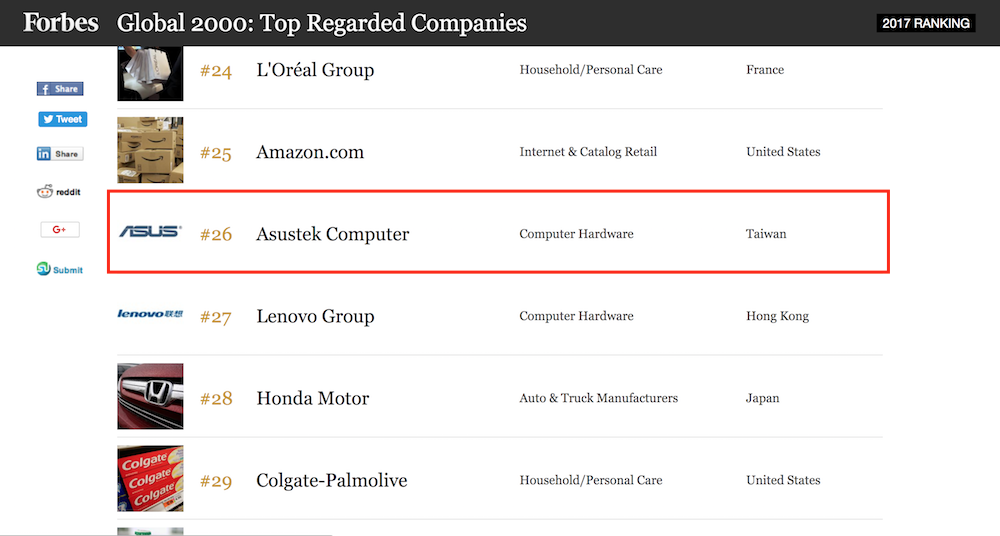The width and height of the screenshot is (1000, 536).
Task: Submit page to StumbleUpon
Action: click(60, 270)
